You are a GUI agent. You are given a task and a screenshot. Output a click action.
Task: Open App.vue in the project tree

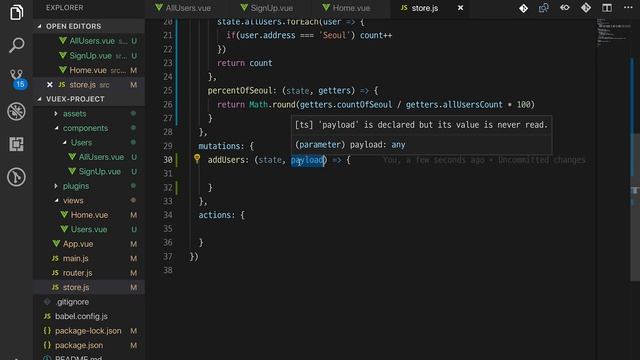[x=78, y=244]
